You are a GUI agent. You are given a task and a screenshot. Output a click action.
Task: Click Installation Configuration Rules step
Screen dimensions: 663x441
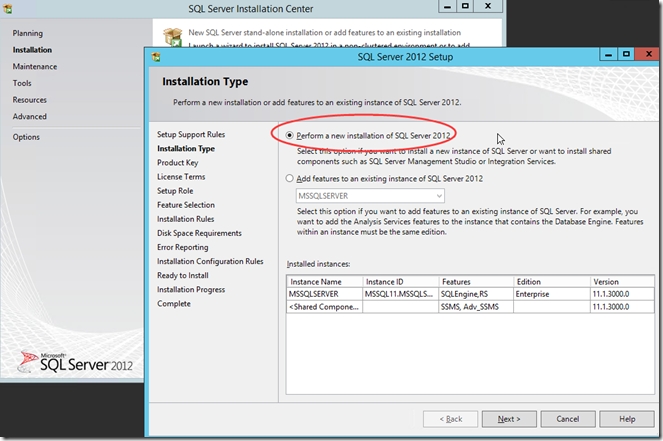click(210, 261)
